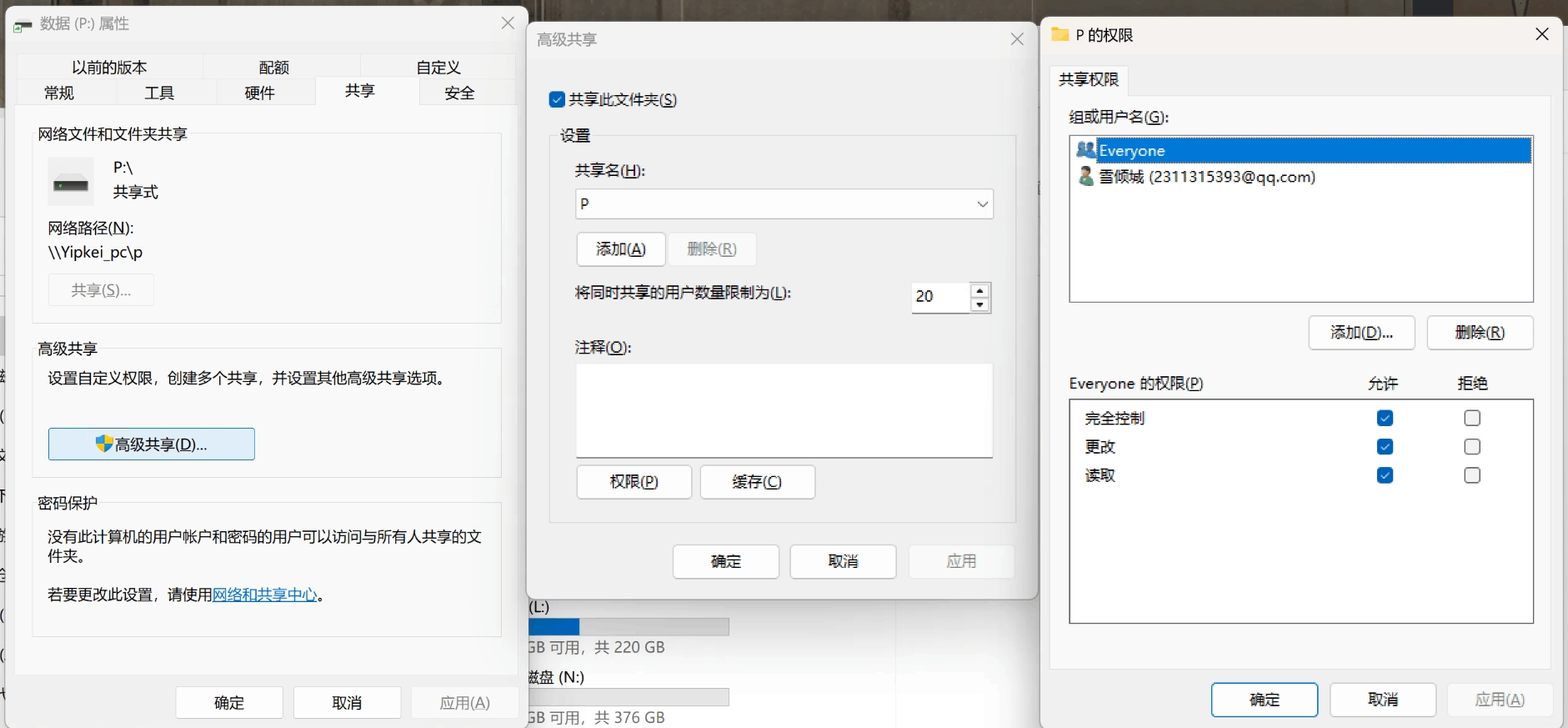The width and height of the screenshot is (1568, 728).
Task: Click 删除(R) button in 高级共享 dialog
Action: 712,249
